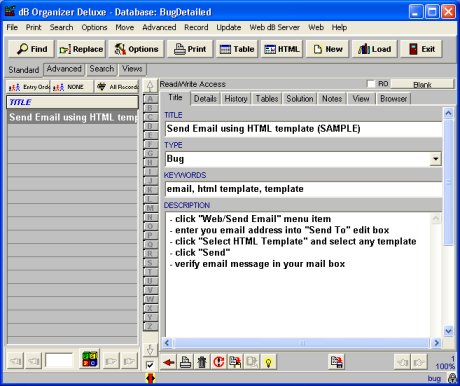460x386 pixels.
Task: Switch to the History tab
Action: point(236,99)
